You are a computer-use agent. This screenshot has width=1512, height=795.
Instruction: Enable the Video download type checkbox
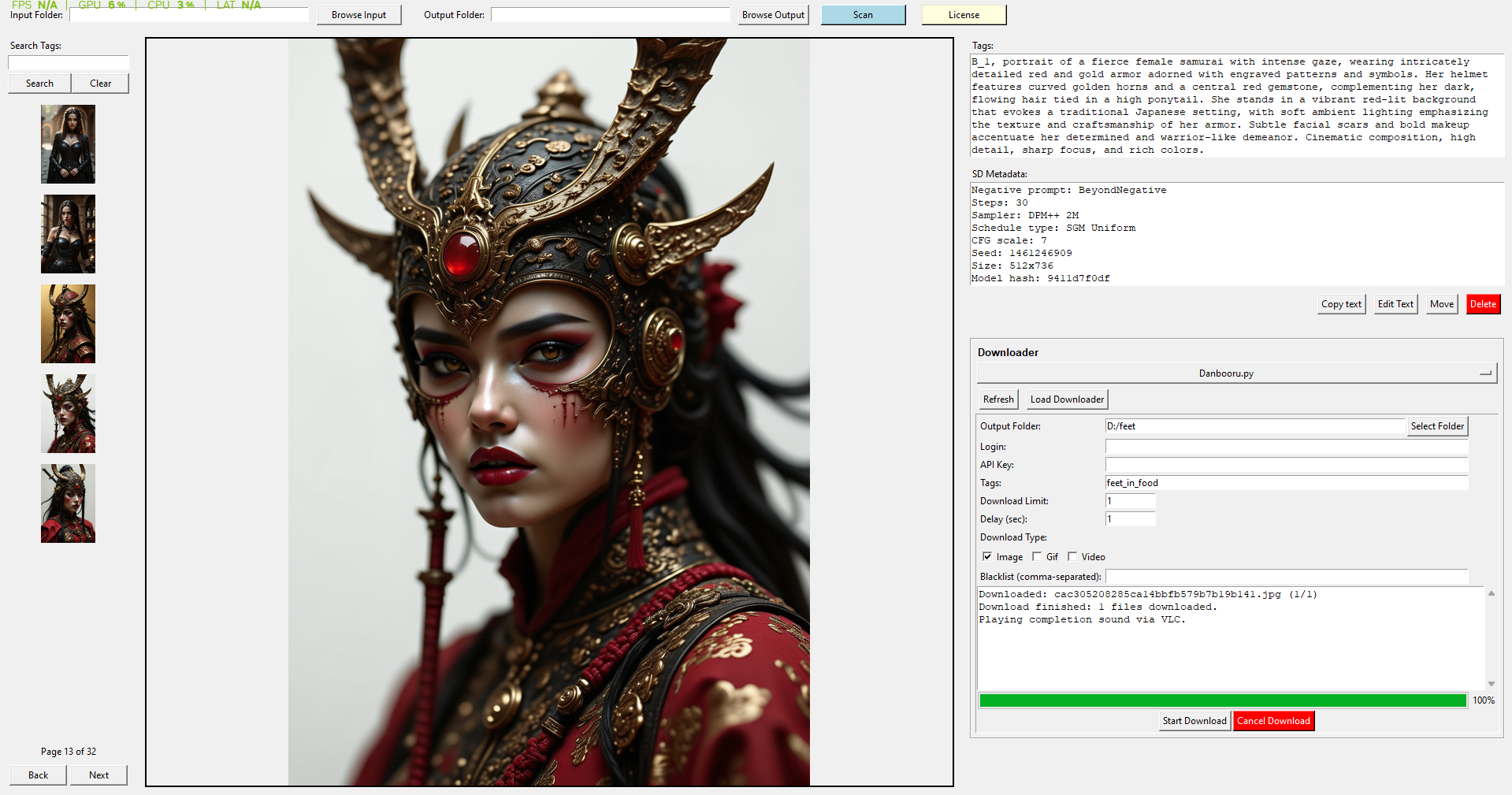pos(1072,557)
